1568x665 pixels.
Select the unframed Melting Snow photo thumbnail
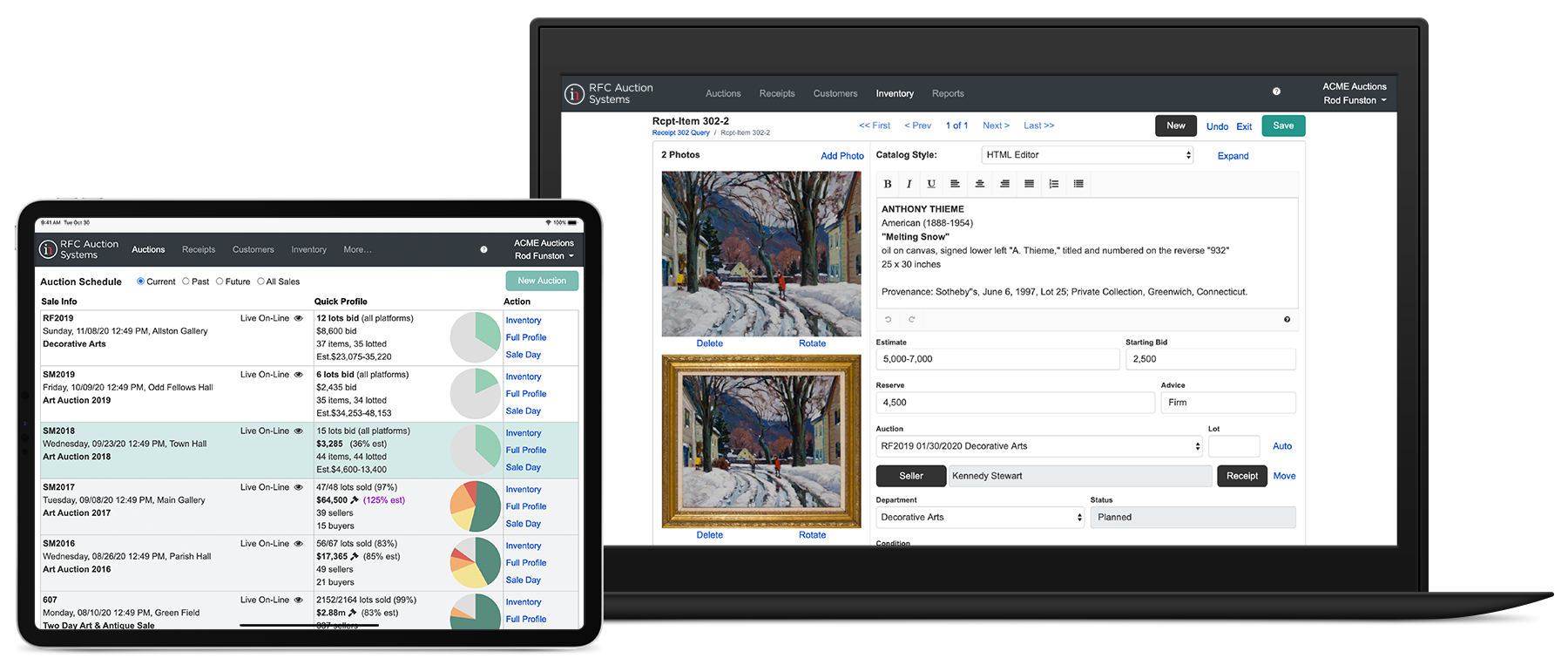(761, 254)
